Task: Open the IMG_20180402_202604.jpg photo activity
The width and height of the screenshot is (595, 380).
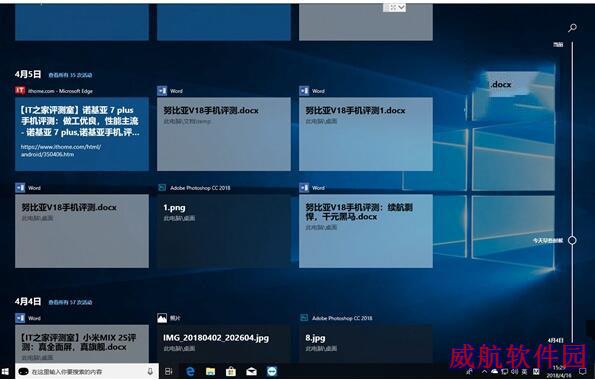Action: (x=224, y=344)
